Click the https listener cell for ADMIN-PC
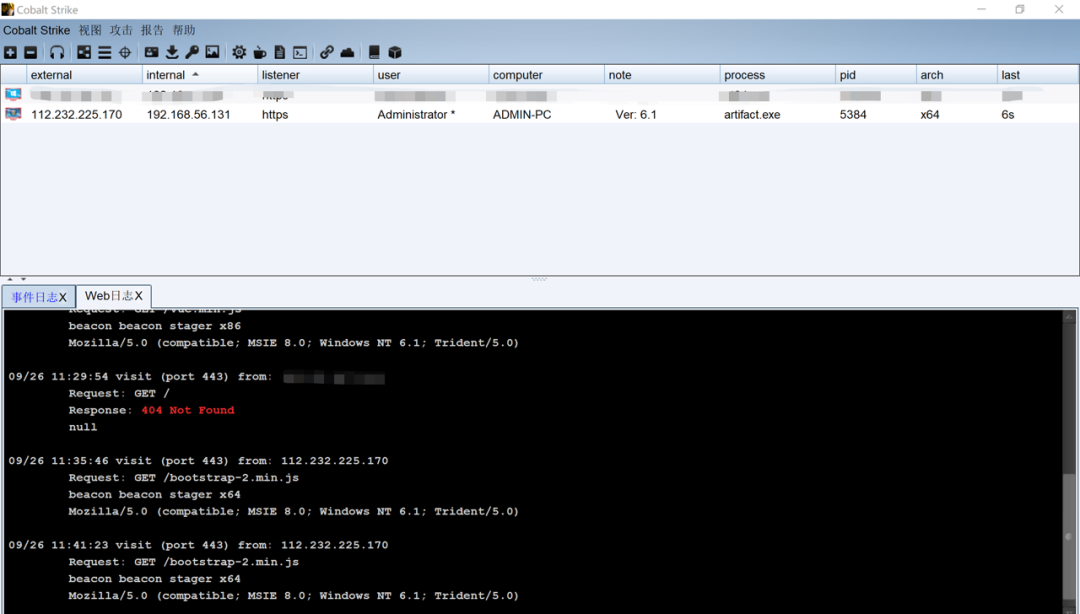The width and height of the screenshot is (1080, 614). click(275, 114)
